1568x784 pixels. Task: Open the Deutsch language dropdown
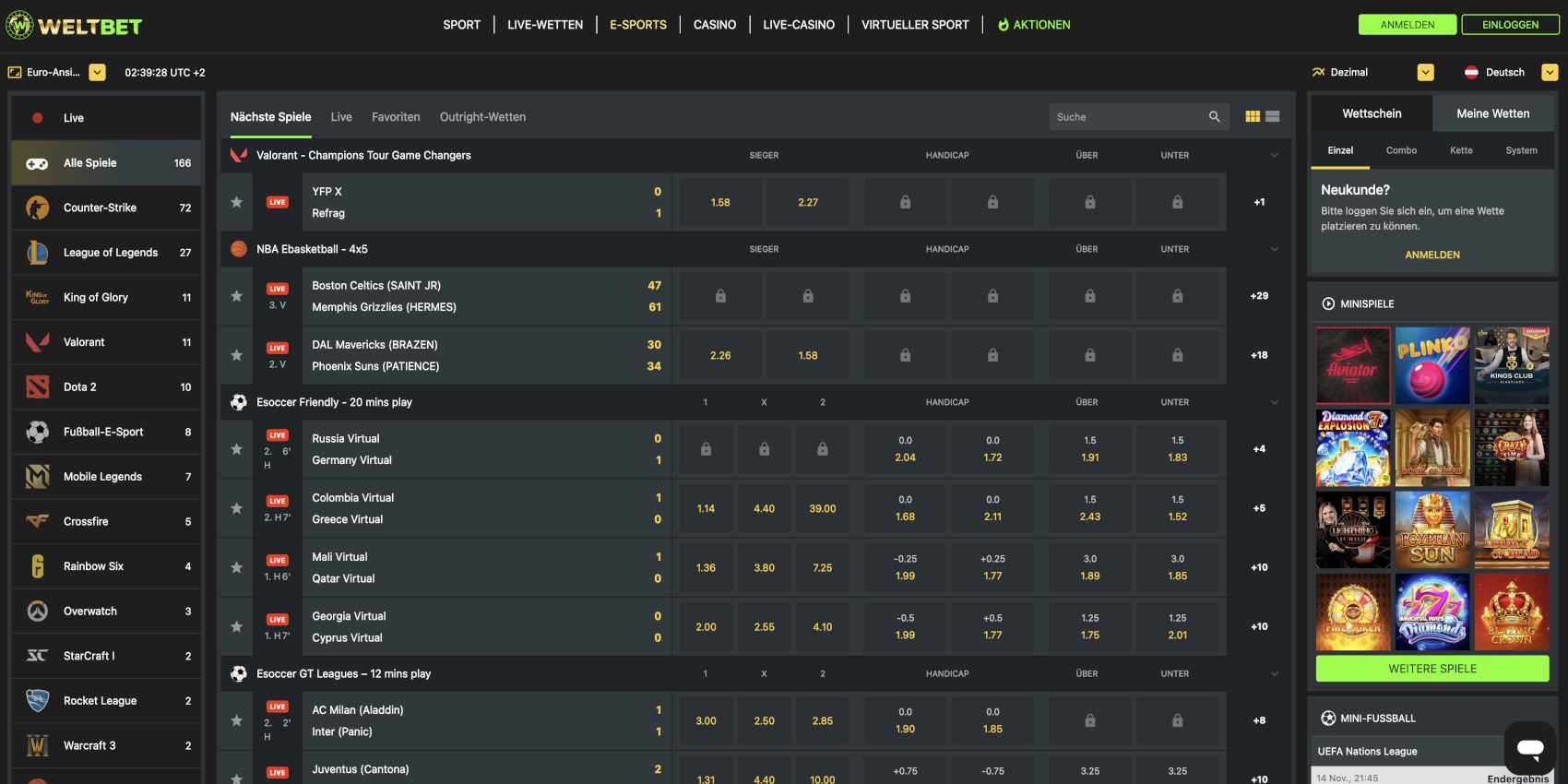pos(1550,72)
